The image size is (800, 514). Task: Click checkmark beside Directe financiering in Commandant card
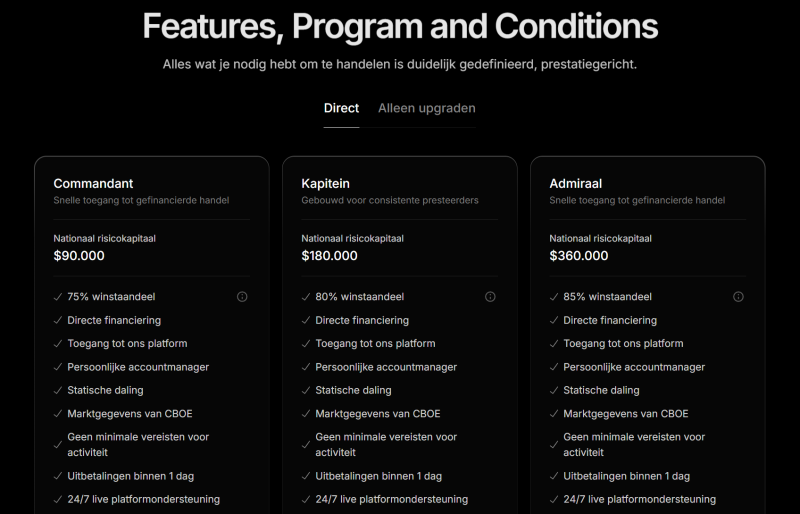(x=57, y=321)
